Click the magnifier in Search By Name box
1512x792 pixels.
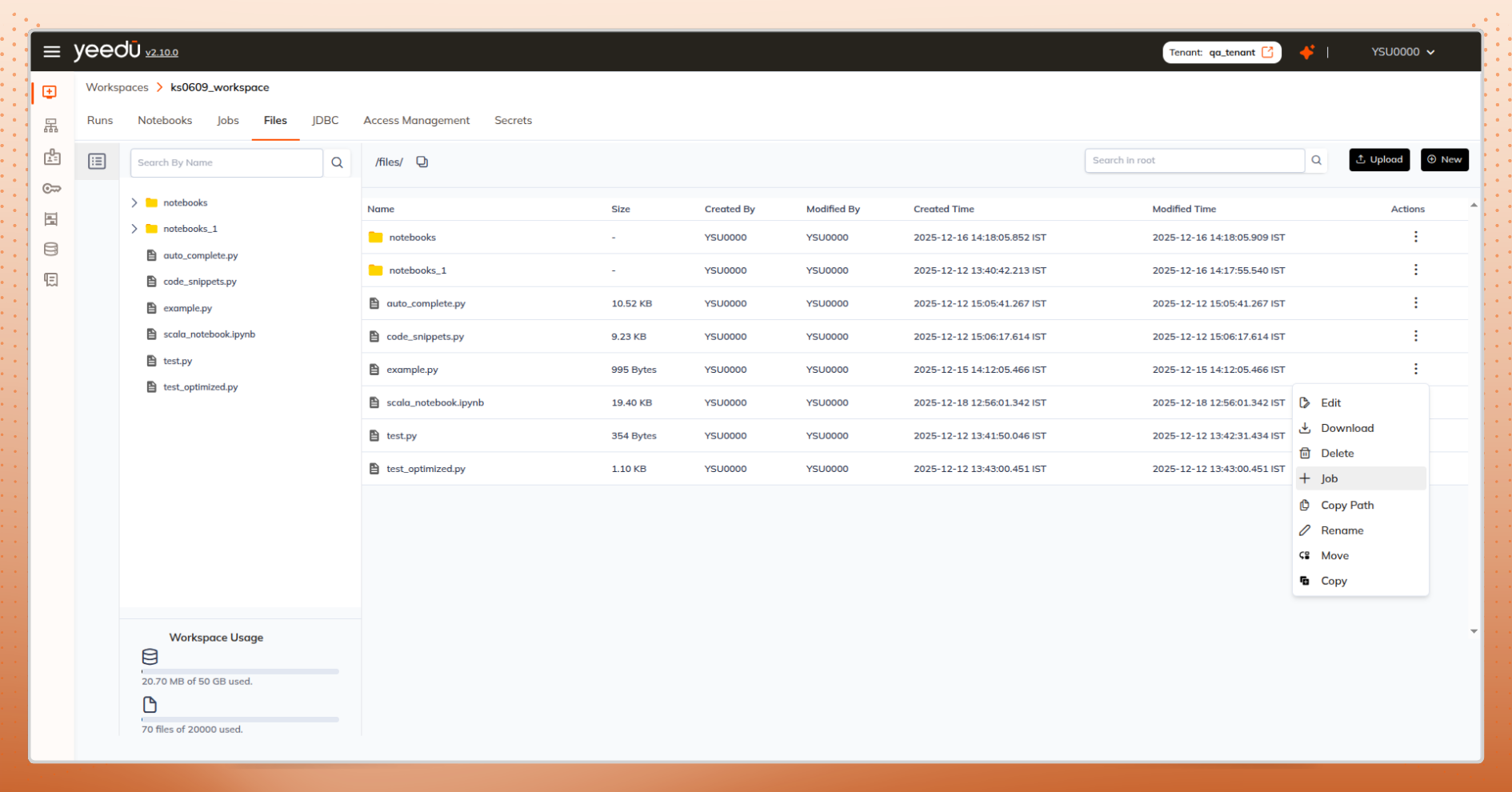tap(337, 162)
